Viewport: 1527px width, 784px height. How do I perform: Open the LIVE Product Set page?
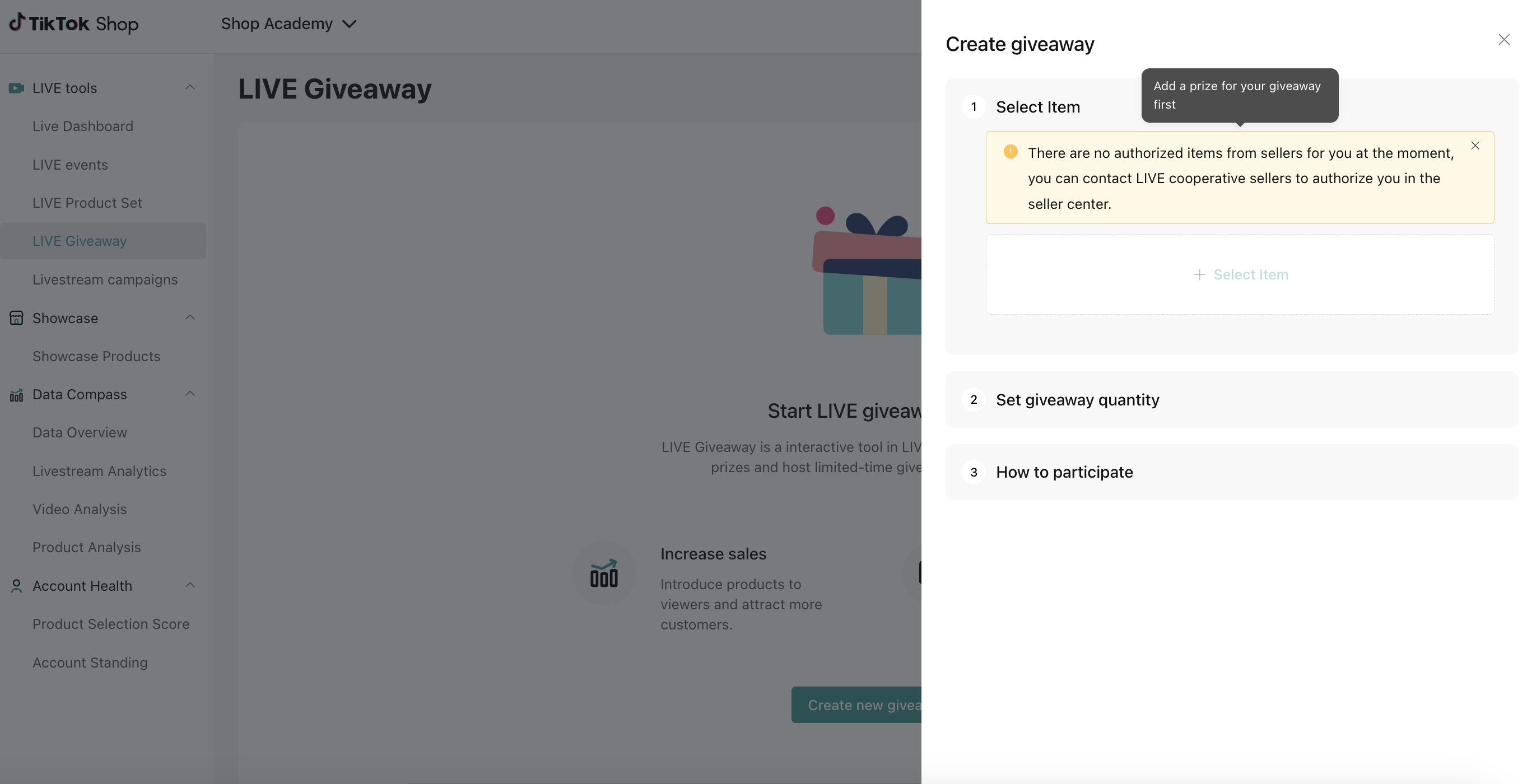point(87,203)
